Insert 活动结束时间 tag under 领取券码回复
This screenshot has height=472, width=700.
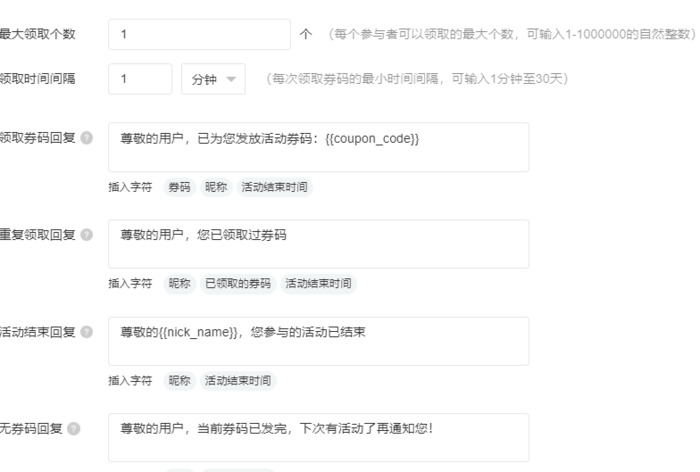coord(275,187)
